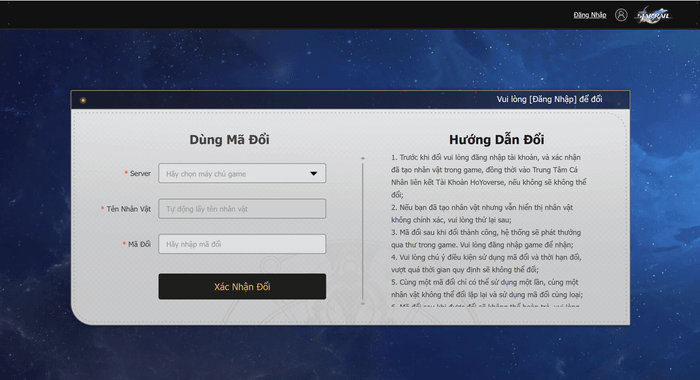Viewport: 700px width, 380px height.
Task: Click instruction 2 starting "Nếu bạn đã tạo"
Action: tap(482, 213)
